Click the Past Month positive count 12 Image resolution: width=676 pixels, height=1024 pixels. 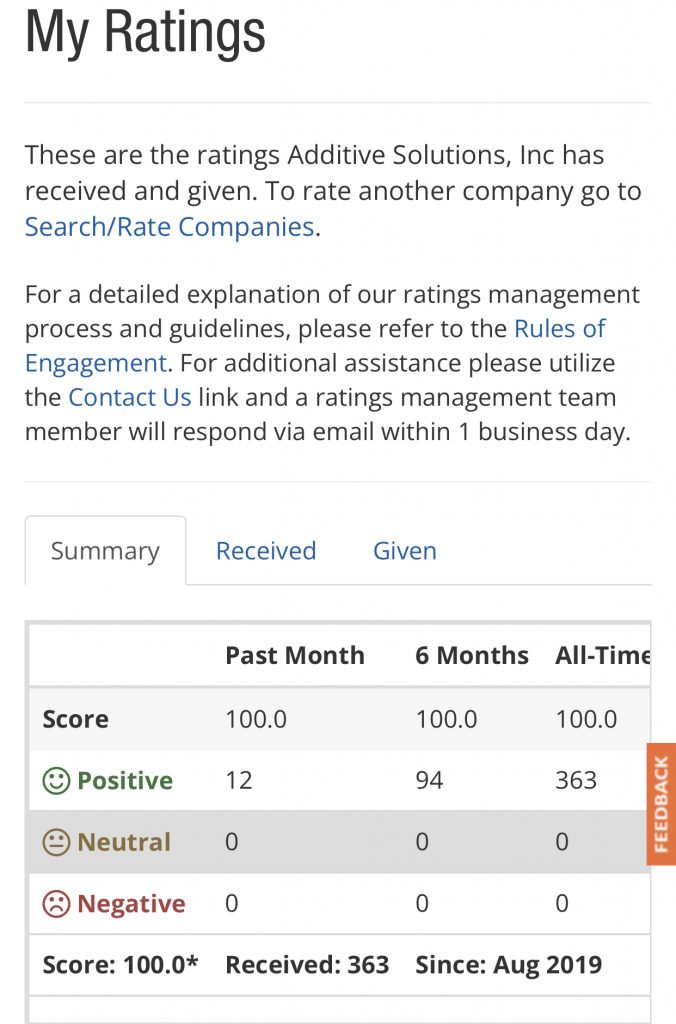click(239, 781)
